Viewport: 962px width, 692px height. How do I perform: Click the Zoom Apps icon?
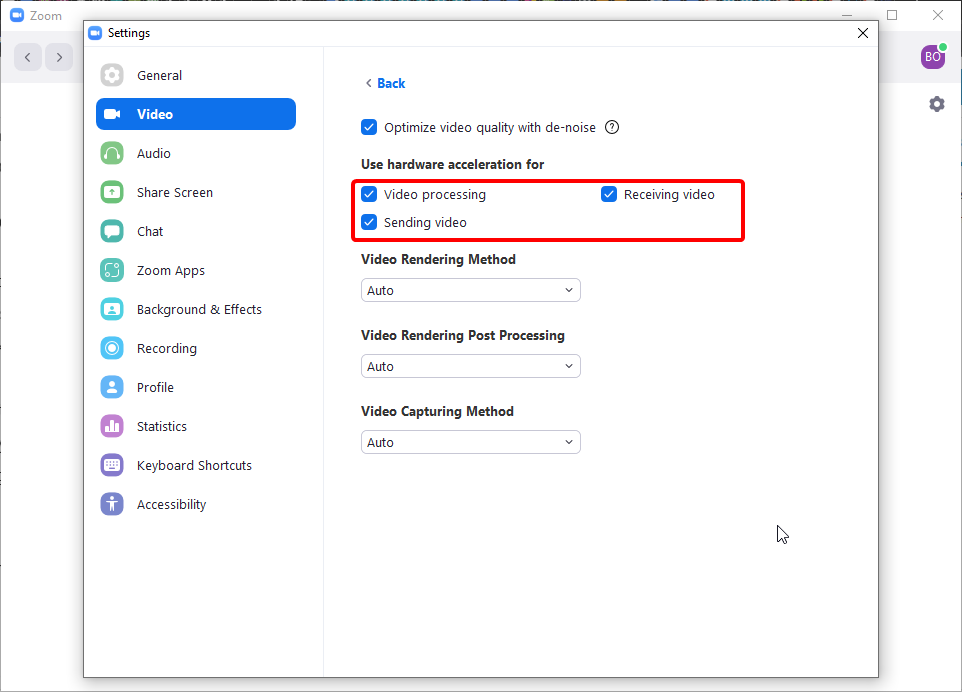click(112, 271)
